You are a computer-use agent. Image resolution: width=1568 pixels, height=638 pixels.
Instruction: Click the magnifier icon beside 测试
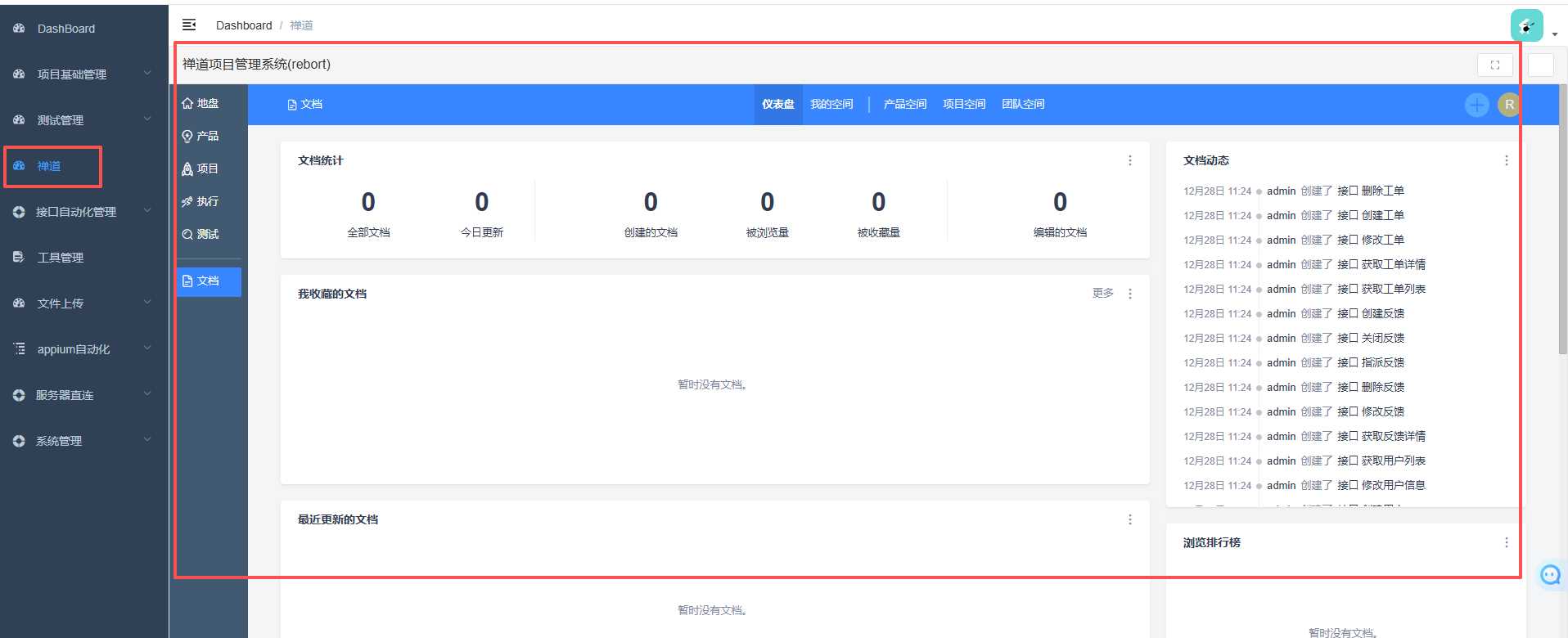click(187, 235)
